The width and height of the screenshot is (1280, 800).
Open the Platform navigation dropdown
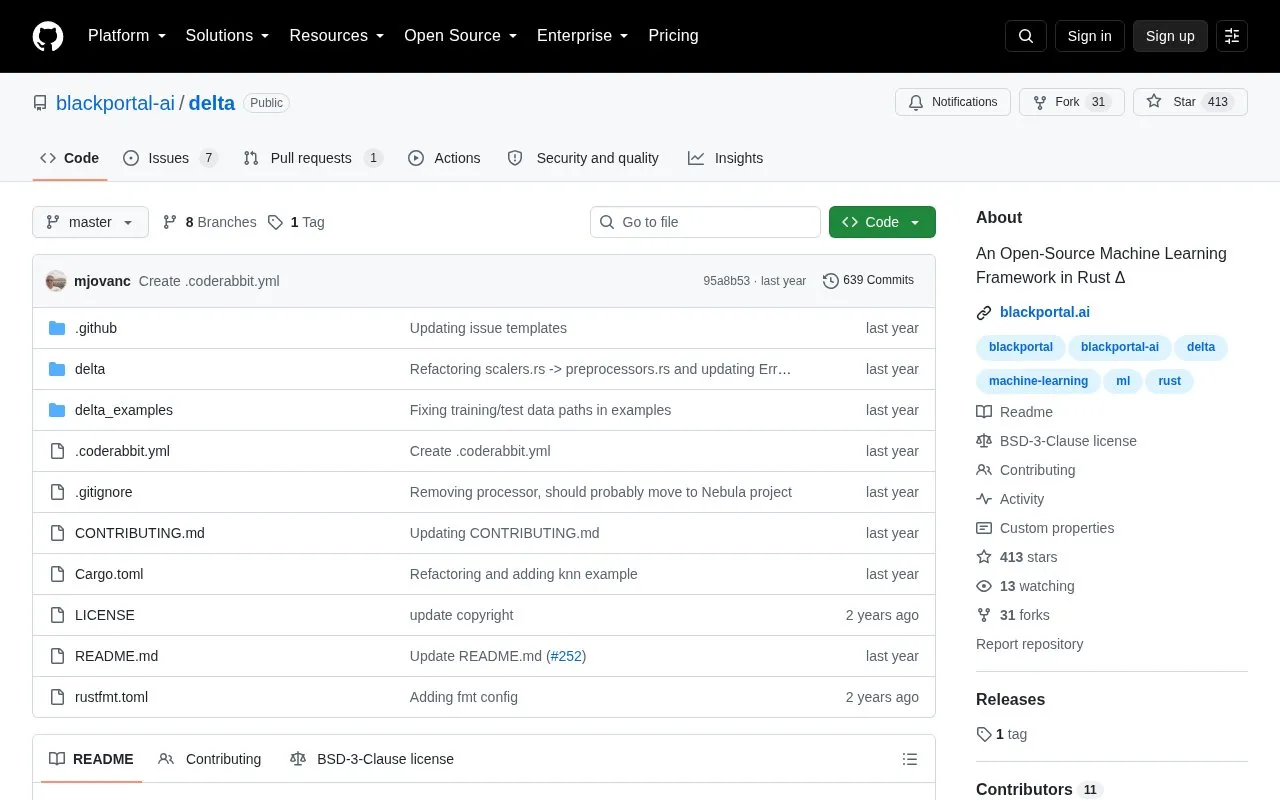[127, 36]
